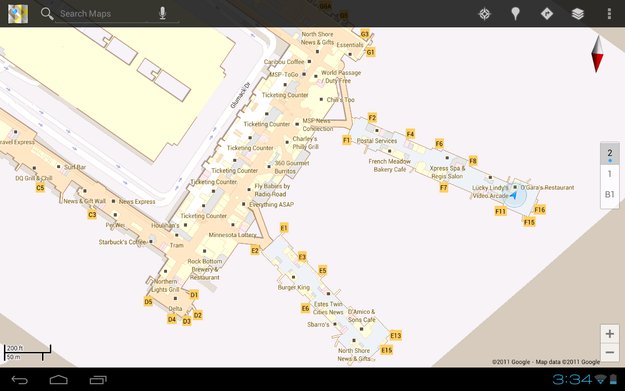Select gate marker G1
This screenshot has height=391, width=625.
(x=370, y=52)
